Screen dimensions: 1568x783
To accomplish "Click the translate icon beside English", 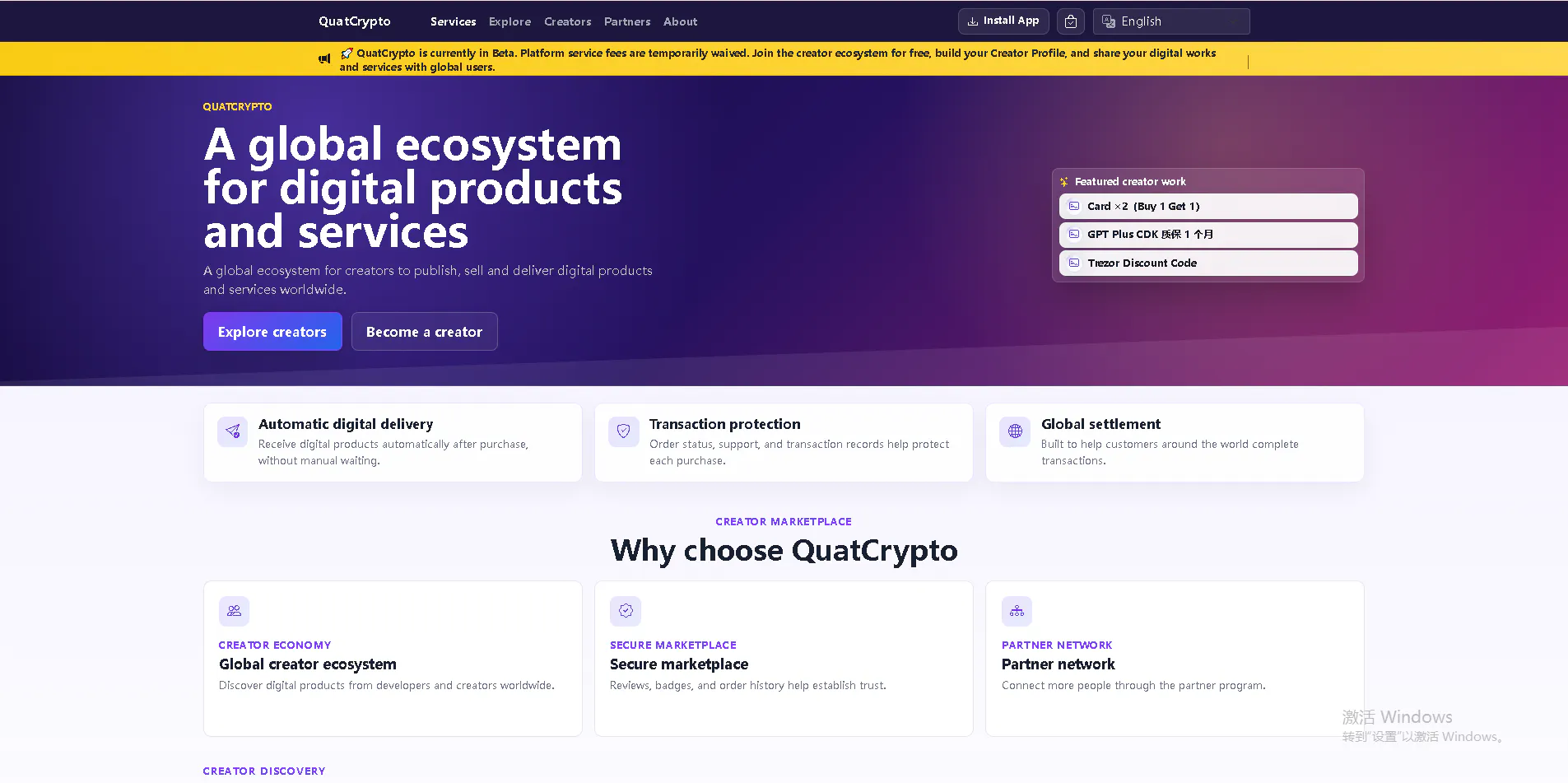I will [x=1109, y=21].
